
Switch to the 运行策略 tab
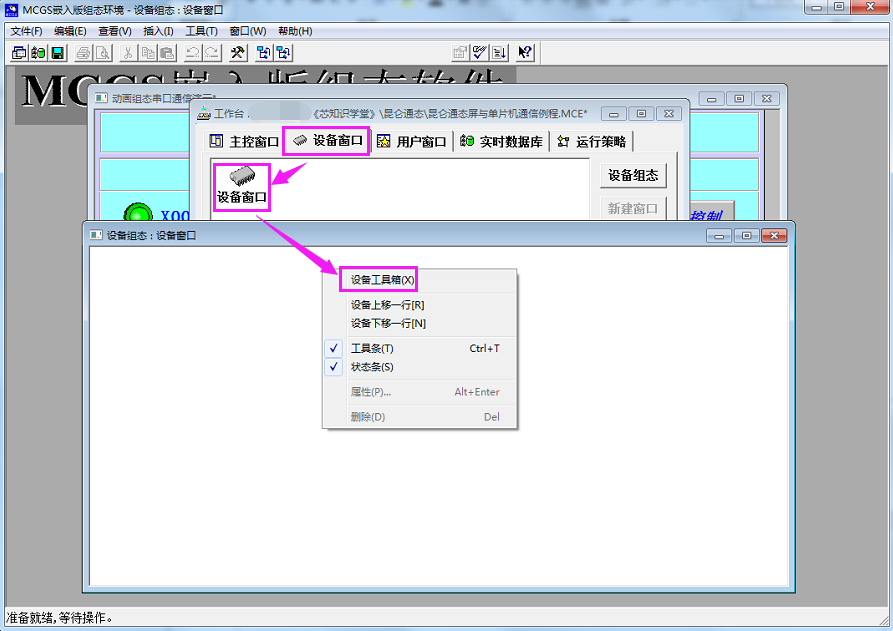592,141
